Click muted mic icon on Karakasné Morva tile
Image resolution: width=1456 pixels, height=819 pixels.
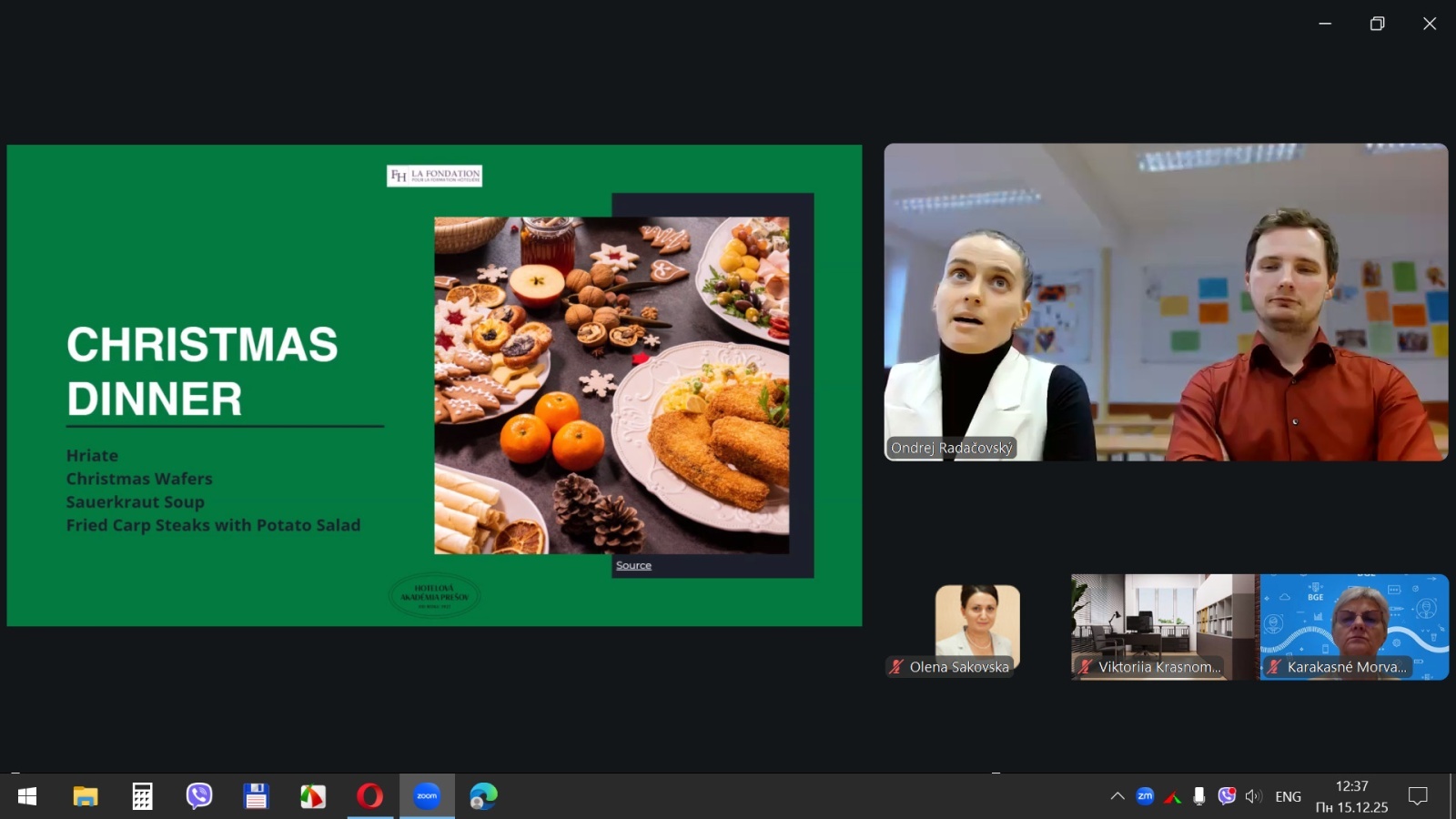tap(1274, 667)
